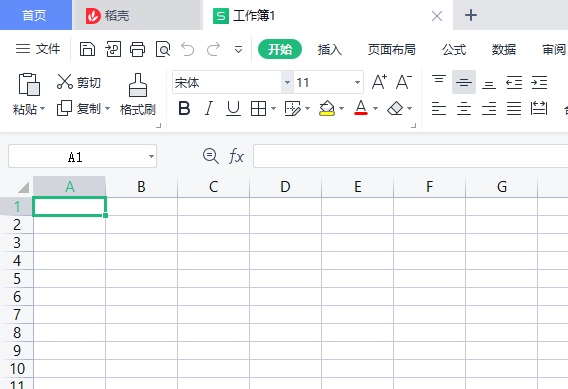
Task: Switch to 公式 ribbon tab
Action: click(x=454, y=49)
